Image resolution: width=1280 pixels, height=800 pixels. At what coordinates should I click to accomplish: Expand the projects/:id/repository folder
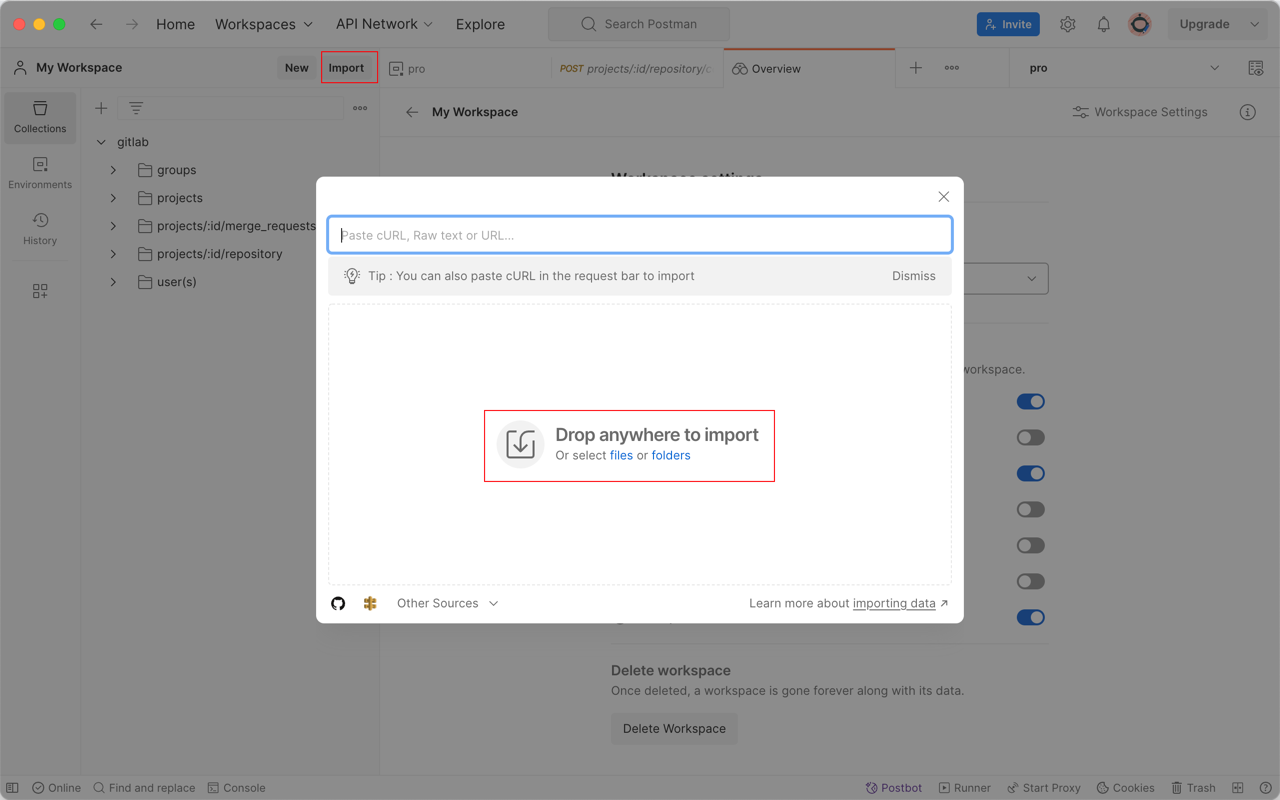(113, 254)
